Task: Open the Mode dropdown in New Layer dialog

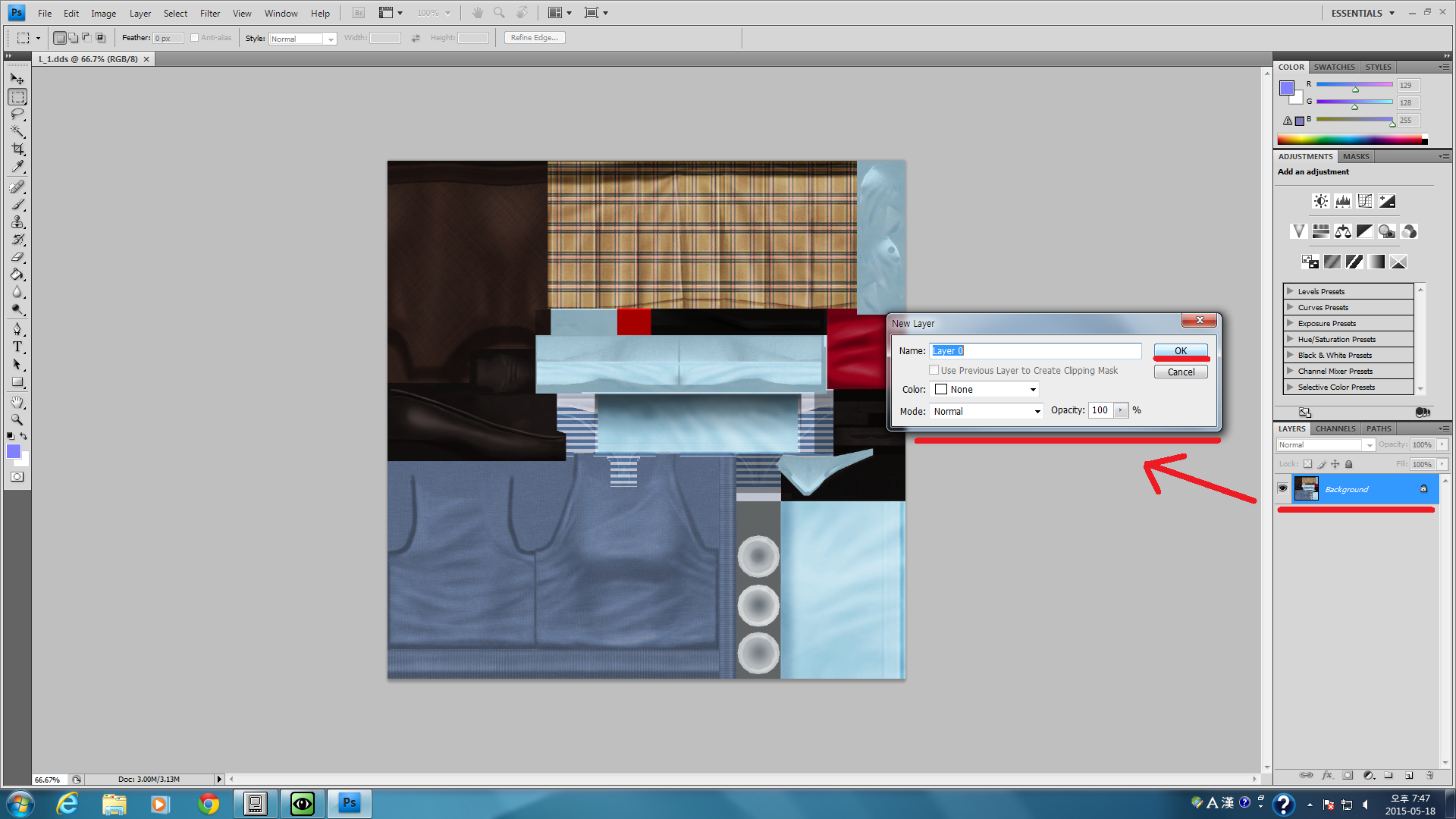Action: pos(987,411)
